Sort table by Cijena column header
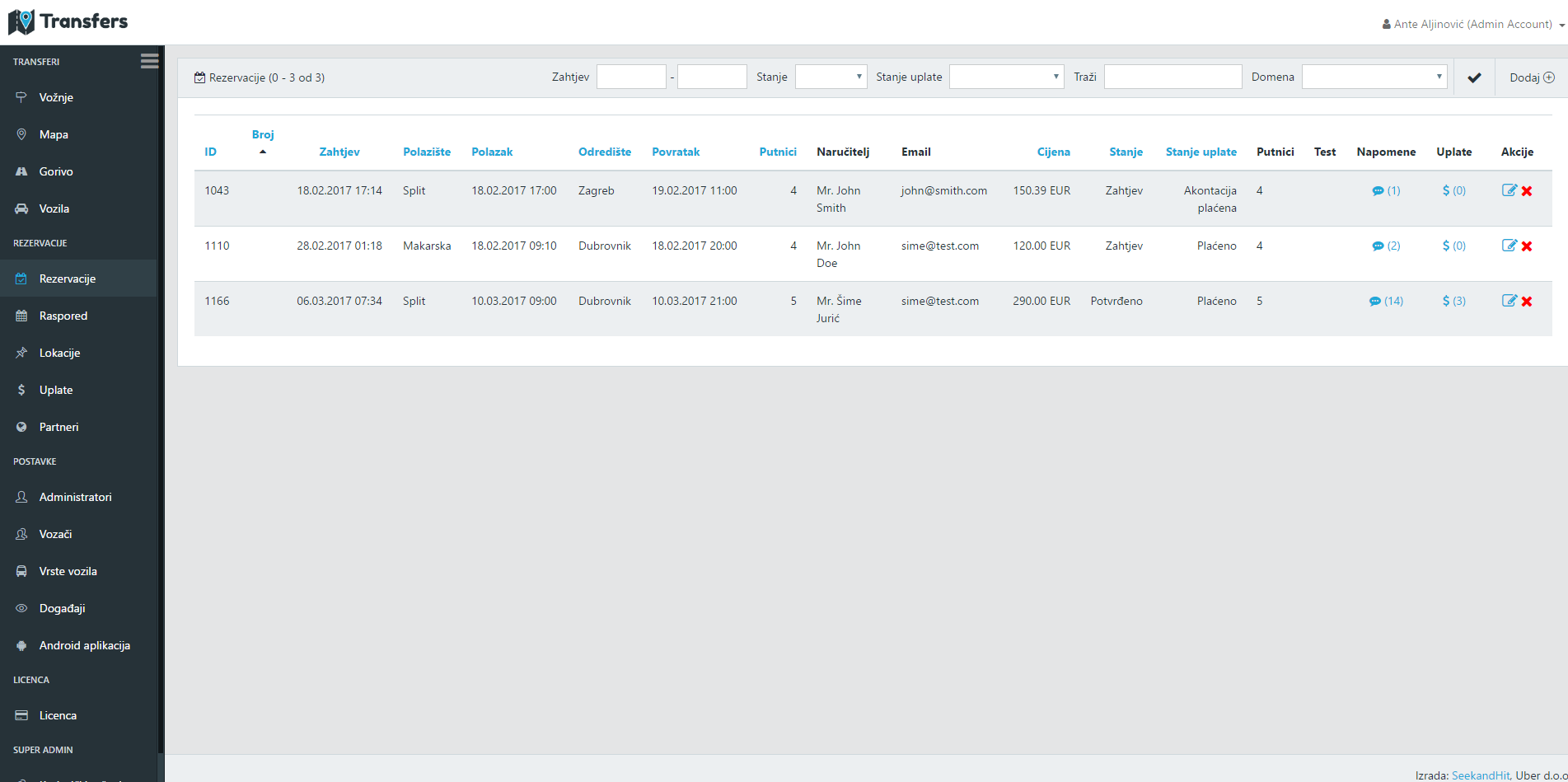Viewport: 1568px width, 782px height. click(1053, 152)
